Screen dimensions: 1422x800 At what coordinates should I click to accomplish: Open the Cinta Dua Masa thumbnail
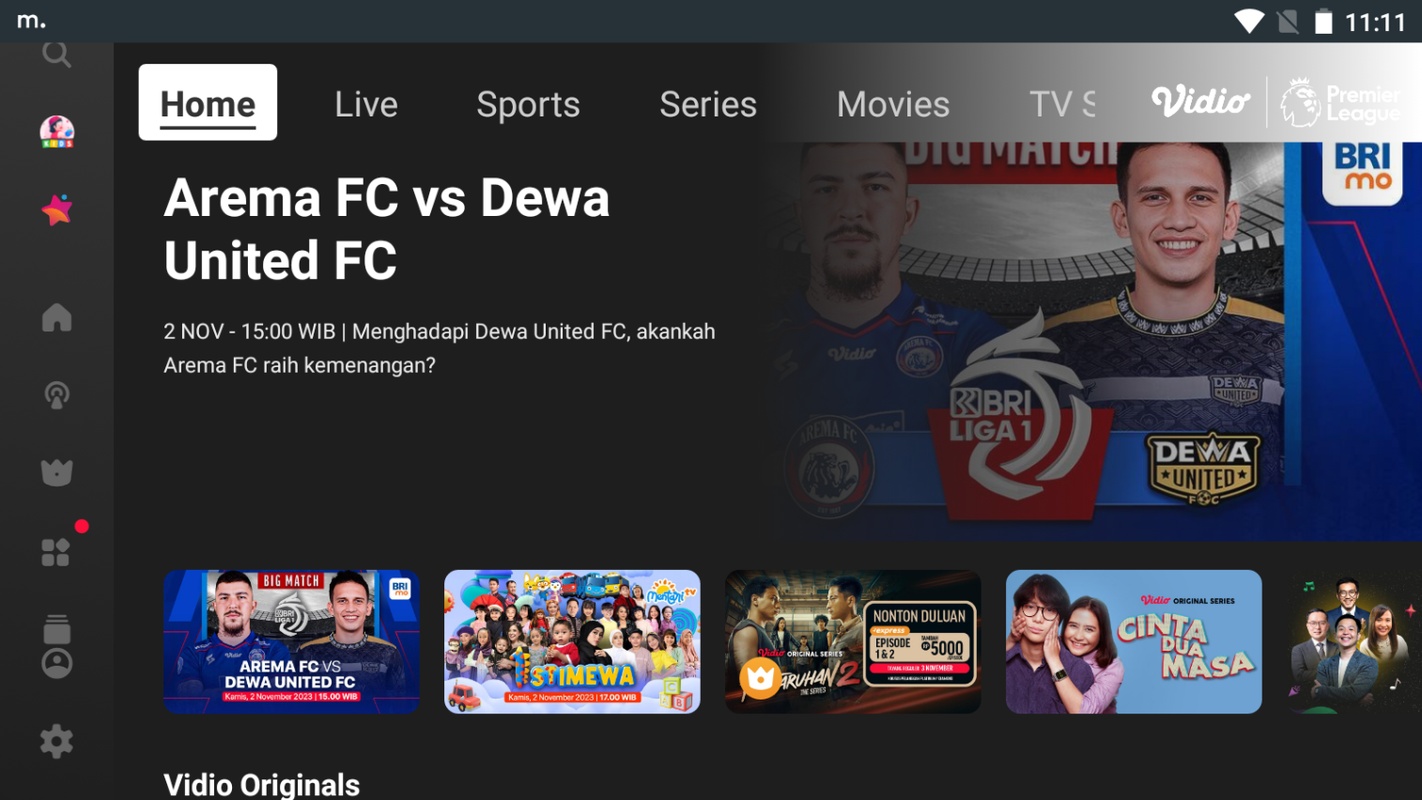point(1134,641)
